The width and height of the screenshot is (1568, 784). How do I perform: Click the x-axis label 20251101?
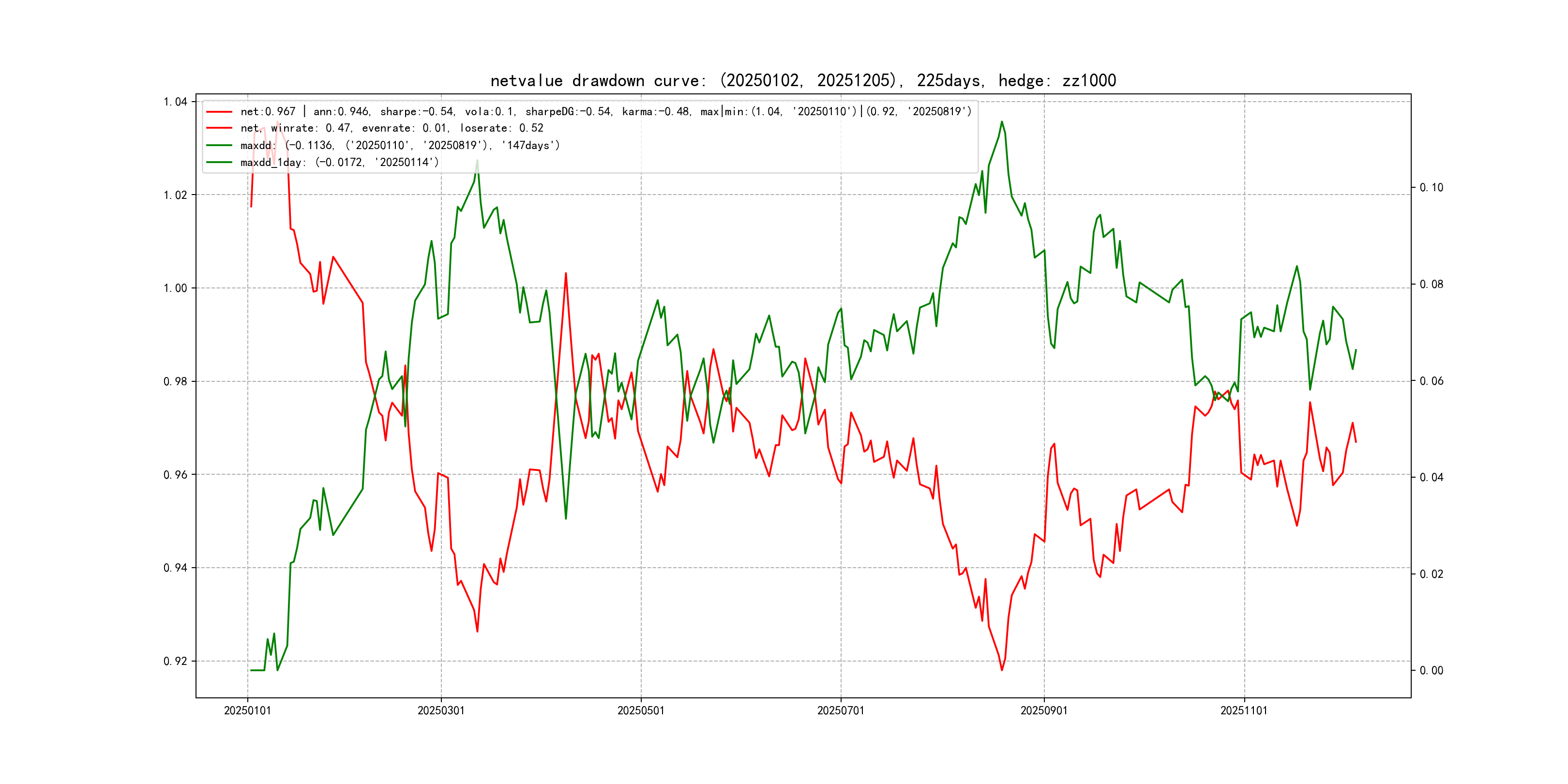(1244, 711)
